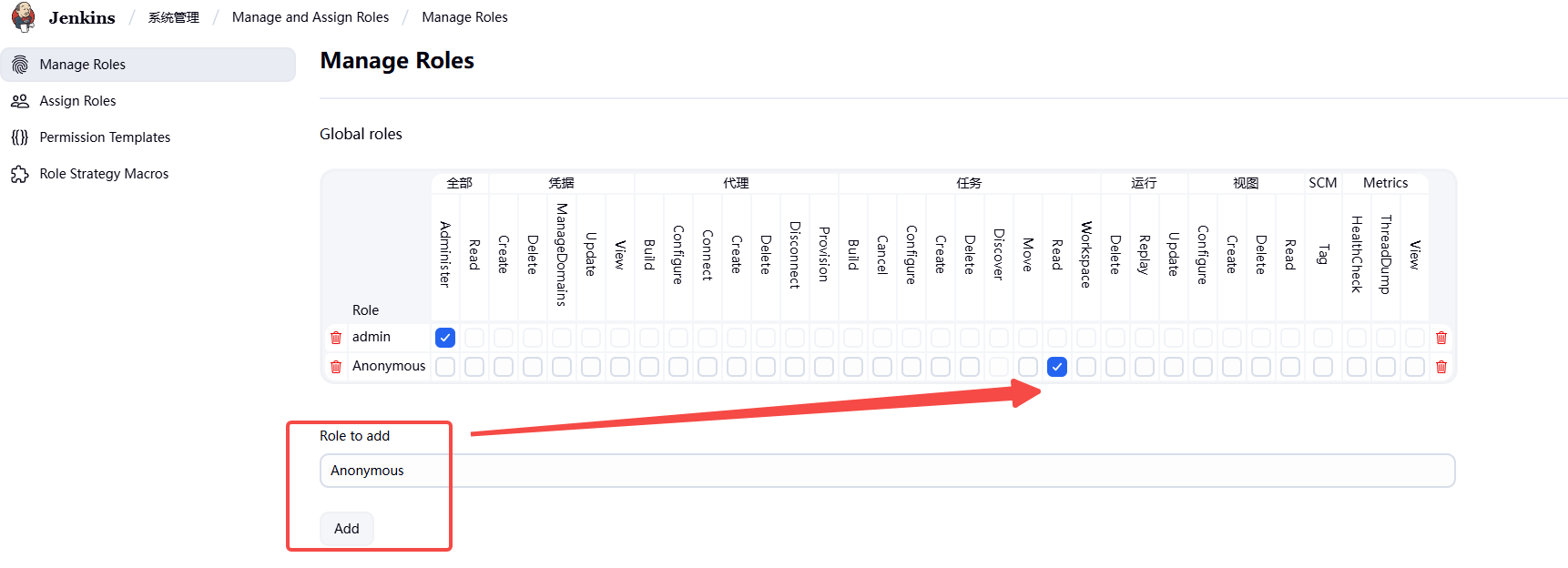Click the Permission Templates braces icon
The image size is (1568, 568).
pos(20,137)
